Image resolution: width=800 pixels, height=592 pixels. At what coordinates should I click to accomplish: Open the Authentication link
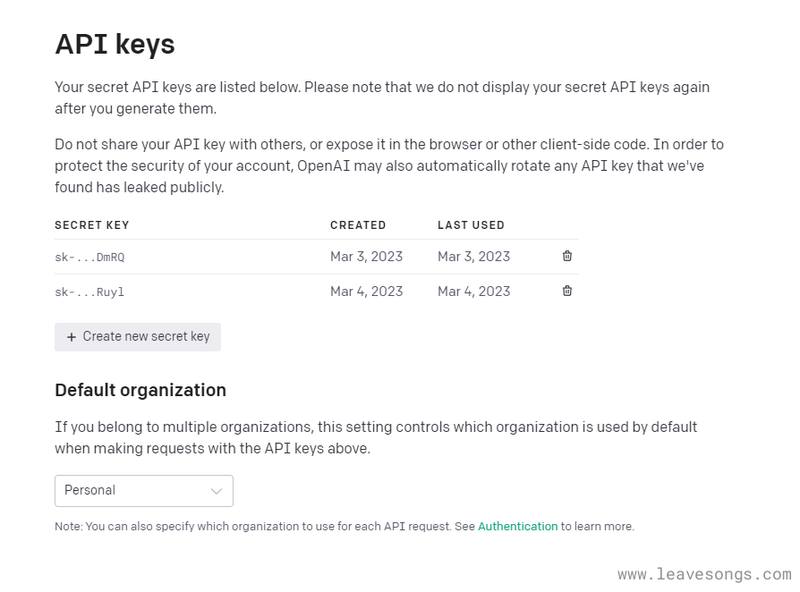[x=517, y=526]
